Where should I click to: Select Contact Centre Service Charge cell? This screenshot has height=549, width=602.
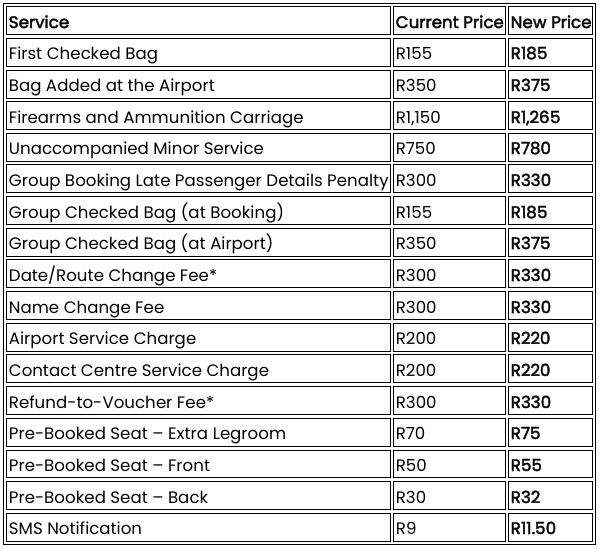198,370
